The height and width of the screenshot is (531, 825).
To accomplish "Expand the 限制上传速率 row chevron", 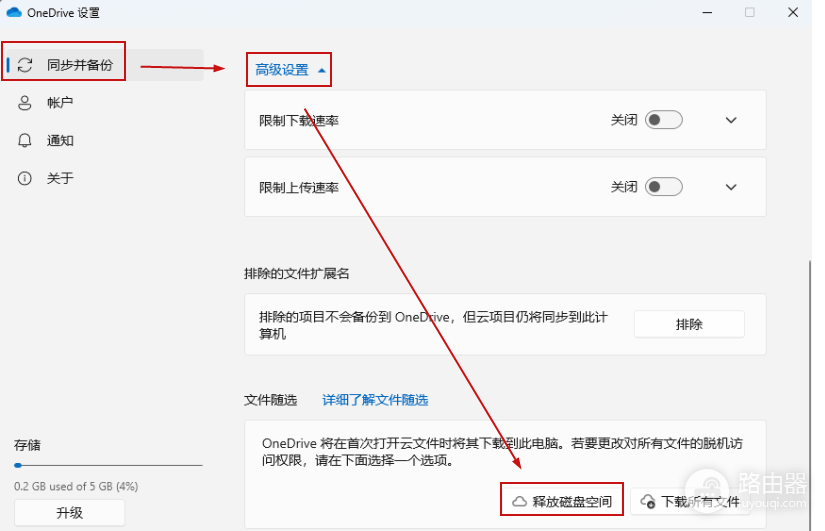I will (x=731, y=187).
